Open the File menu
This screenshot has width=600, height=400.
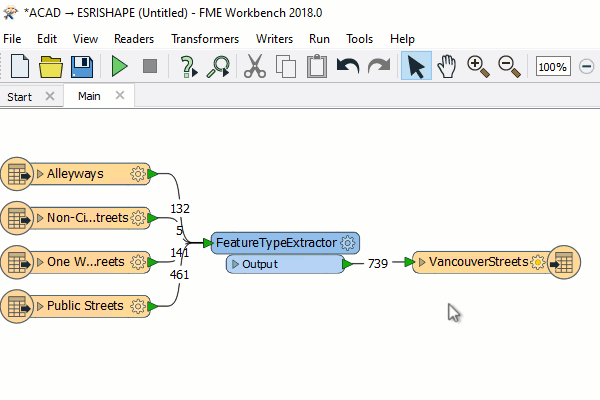(x=12, y=39)
